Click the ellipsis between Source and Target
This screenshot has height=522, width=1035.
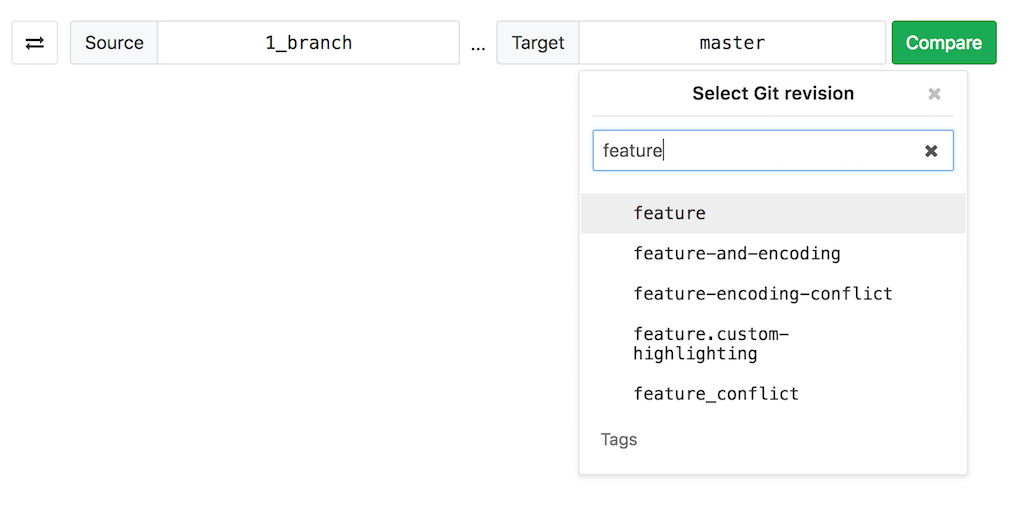click(478, 45)
